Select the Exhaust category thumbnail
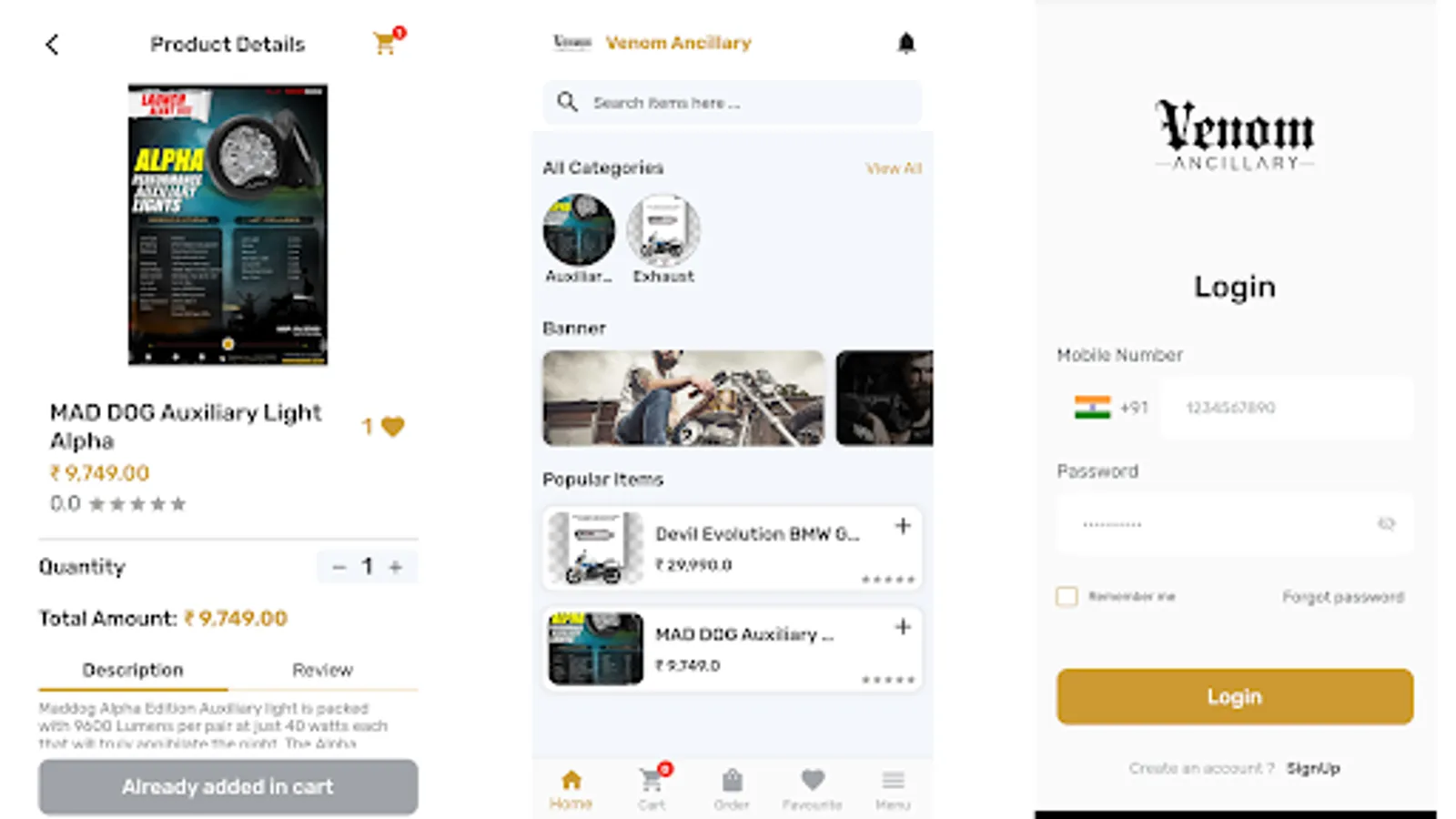 (x=663, y=230)
